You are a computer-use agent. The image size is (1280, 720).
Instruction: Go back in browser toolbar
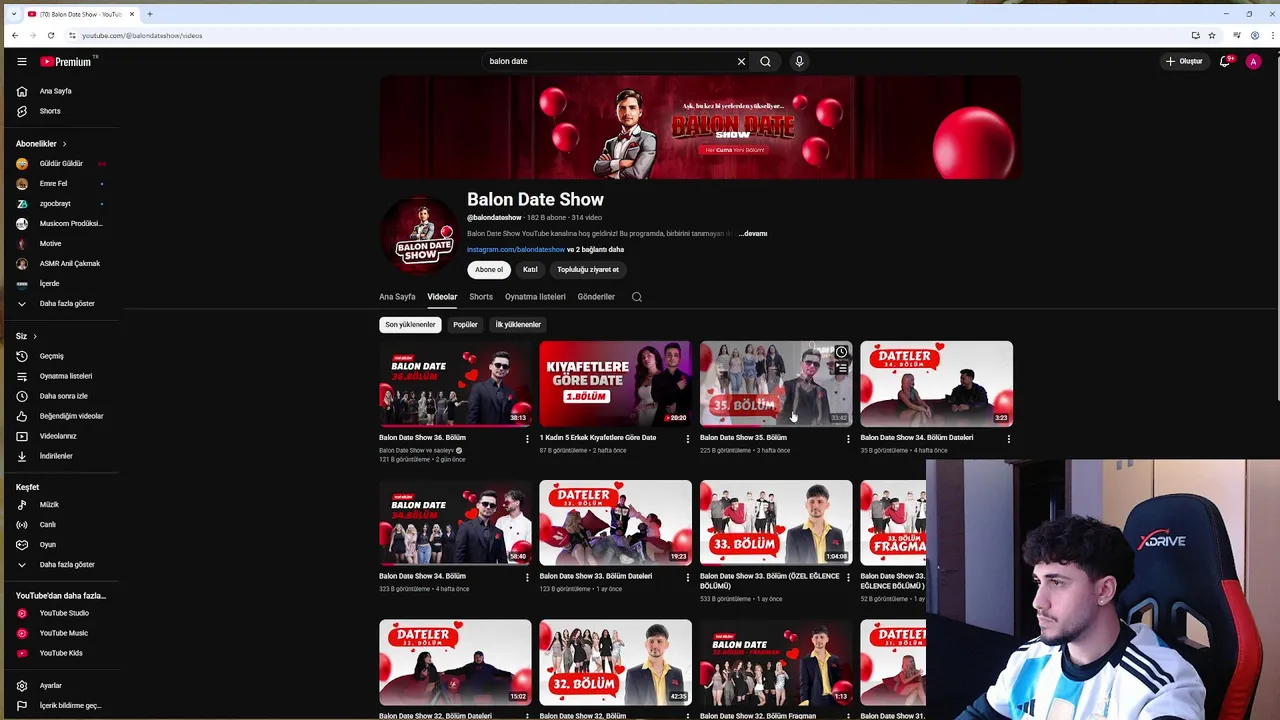[x=15, y=35]
